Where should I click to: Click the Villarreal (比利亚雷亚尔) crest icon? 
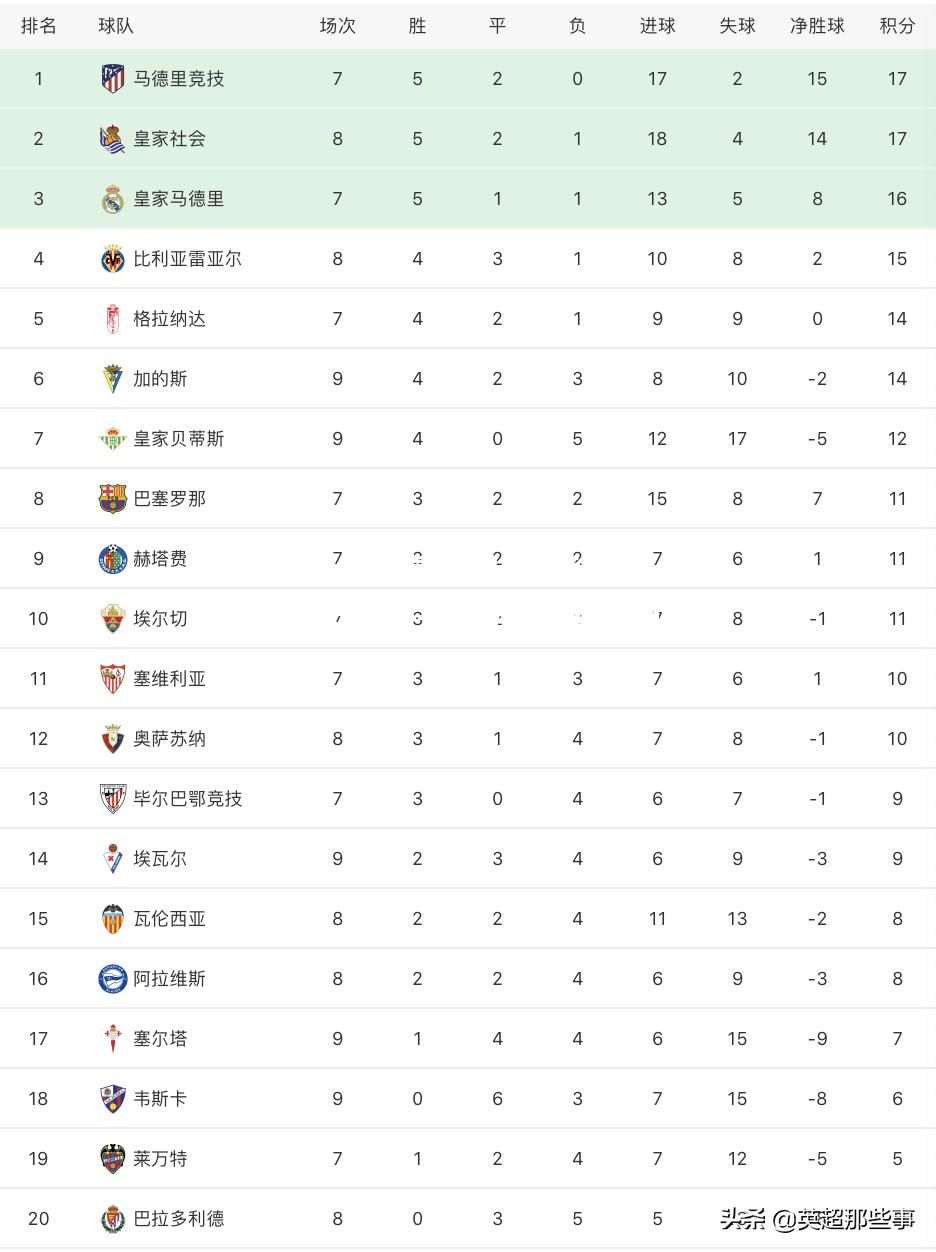click(113, 258)
